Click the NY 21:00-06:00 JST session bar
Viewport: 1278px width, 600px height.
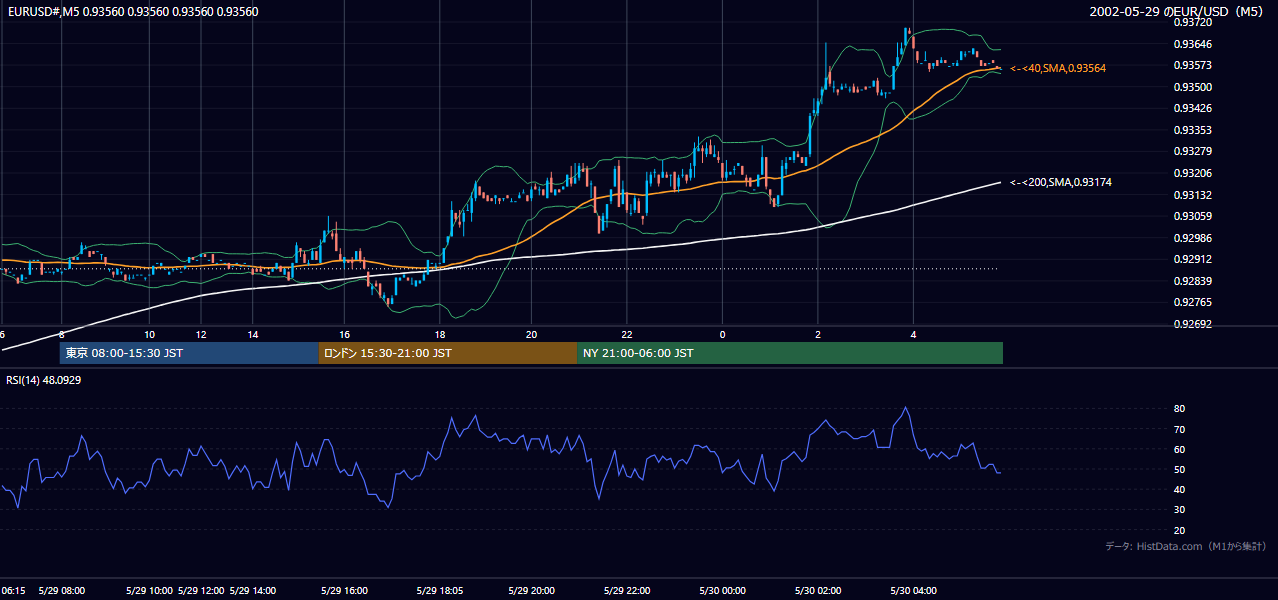[790, 353]
